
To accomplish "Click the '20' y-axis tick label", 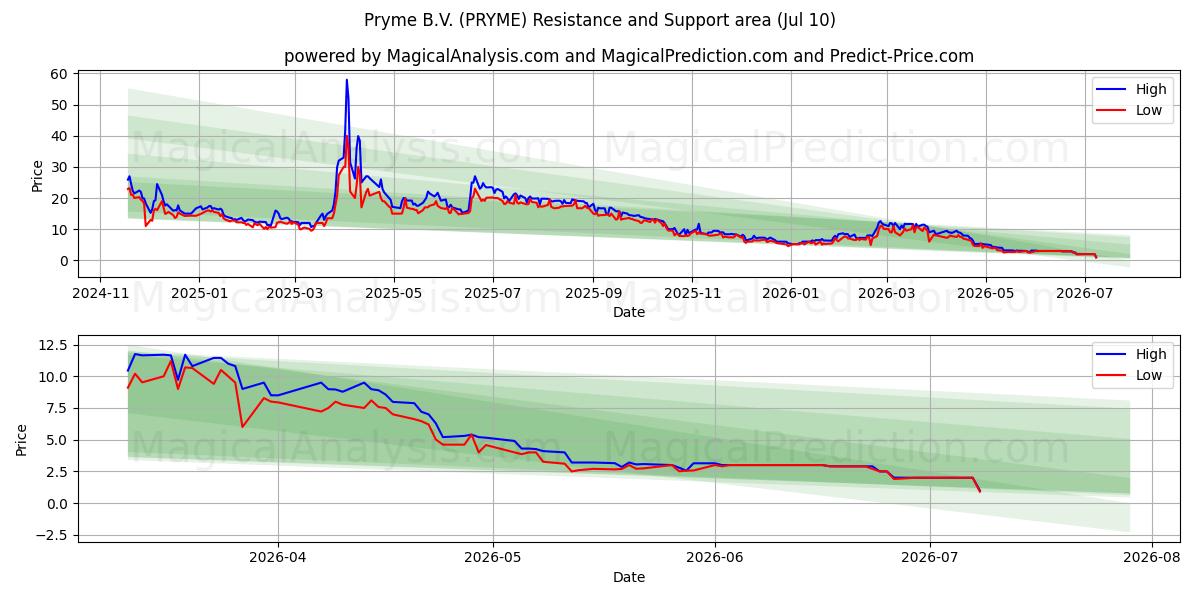I will 59,198.
